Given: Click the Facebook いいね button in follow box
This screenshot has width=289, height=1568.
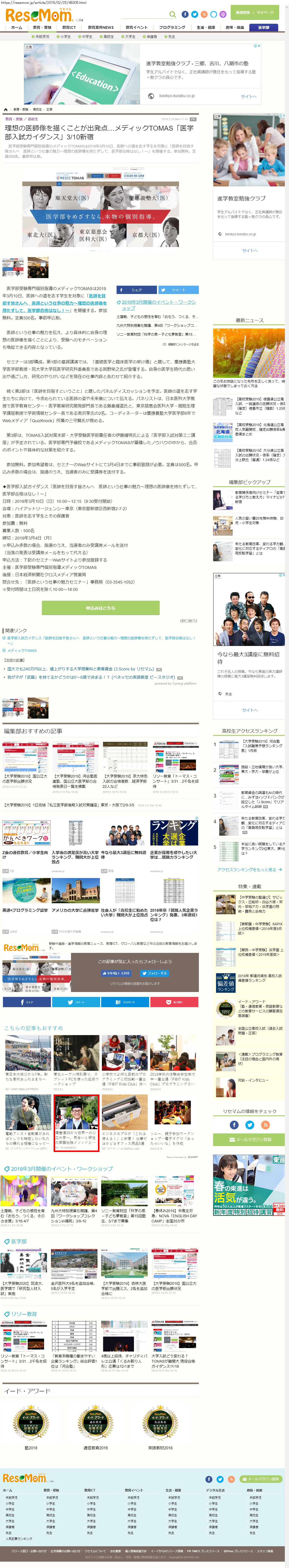Looking at the screenshot, I should click(x=116, y=973).
